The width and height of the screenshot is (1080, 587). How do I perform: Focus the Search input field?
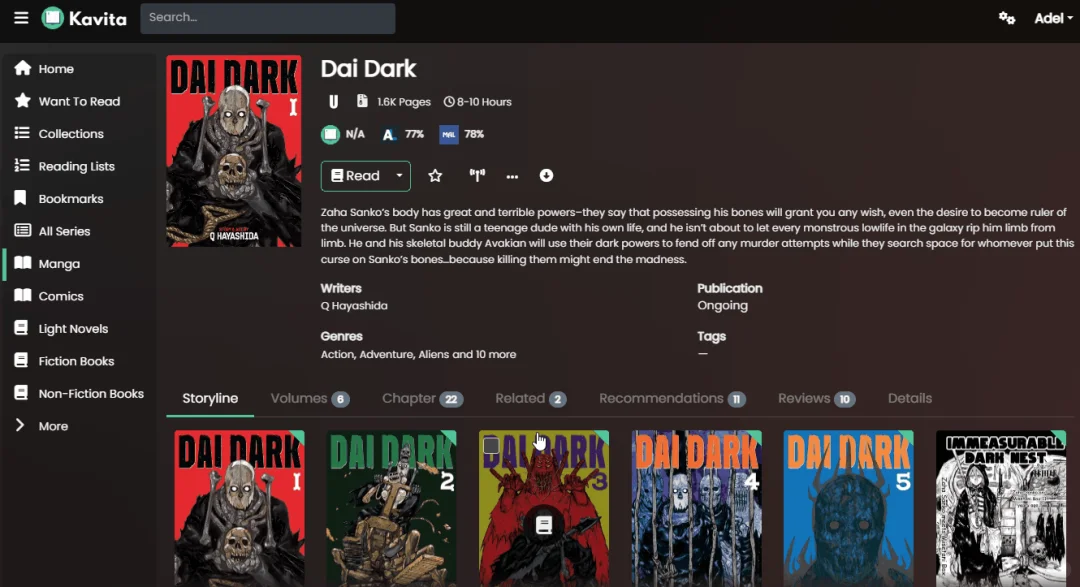(268, 18)
